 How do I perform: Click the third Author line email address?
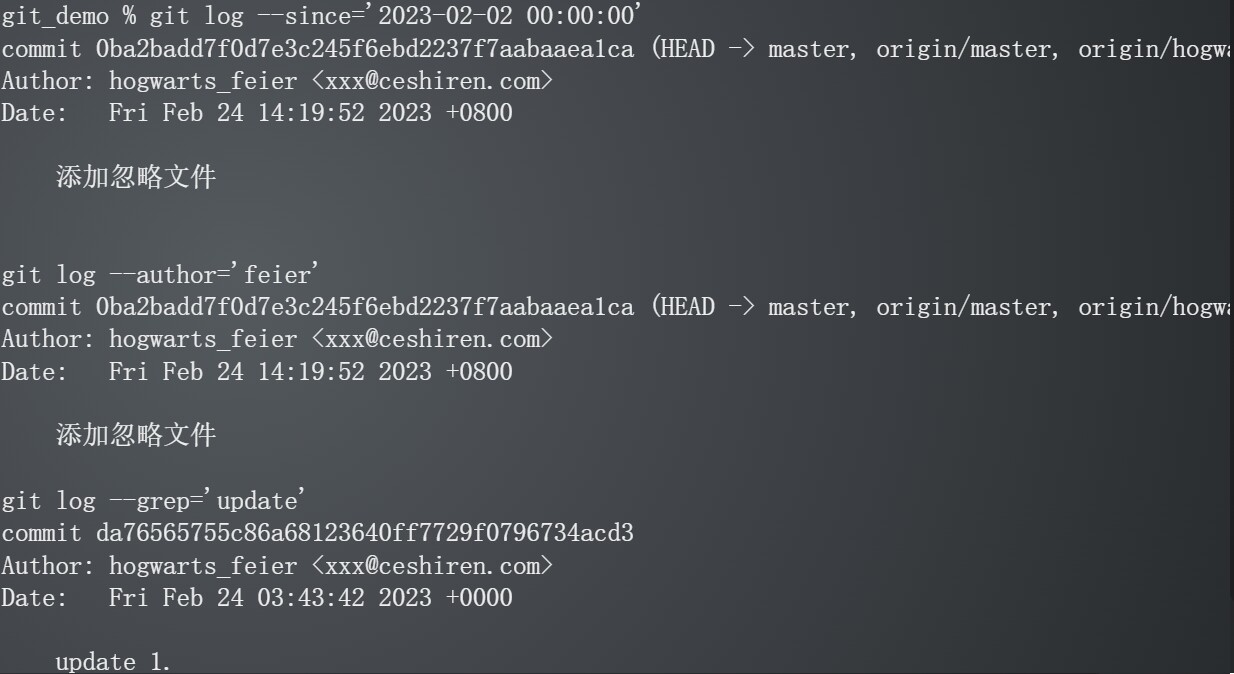click(x=433, y=565)
